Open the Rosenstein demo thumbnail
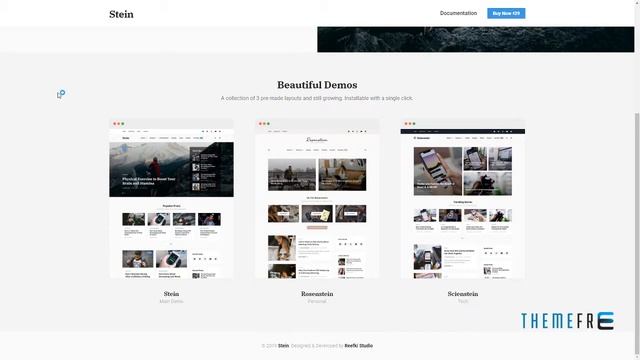This screenshot has width=640, height=360. (x=317, y=199)
